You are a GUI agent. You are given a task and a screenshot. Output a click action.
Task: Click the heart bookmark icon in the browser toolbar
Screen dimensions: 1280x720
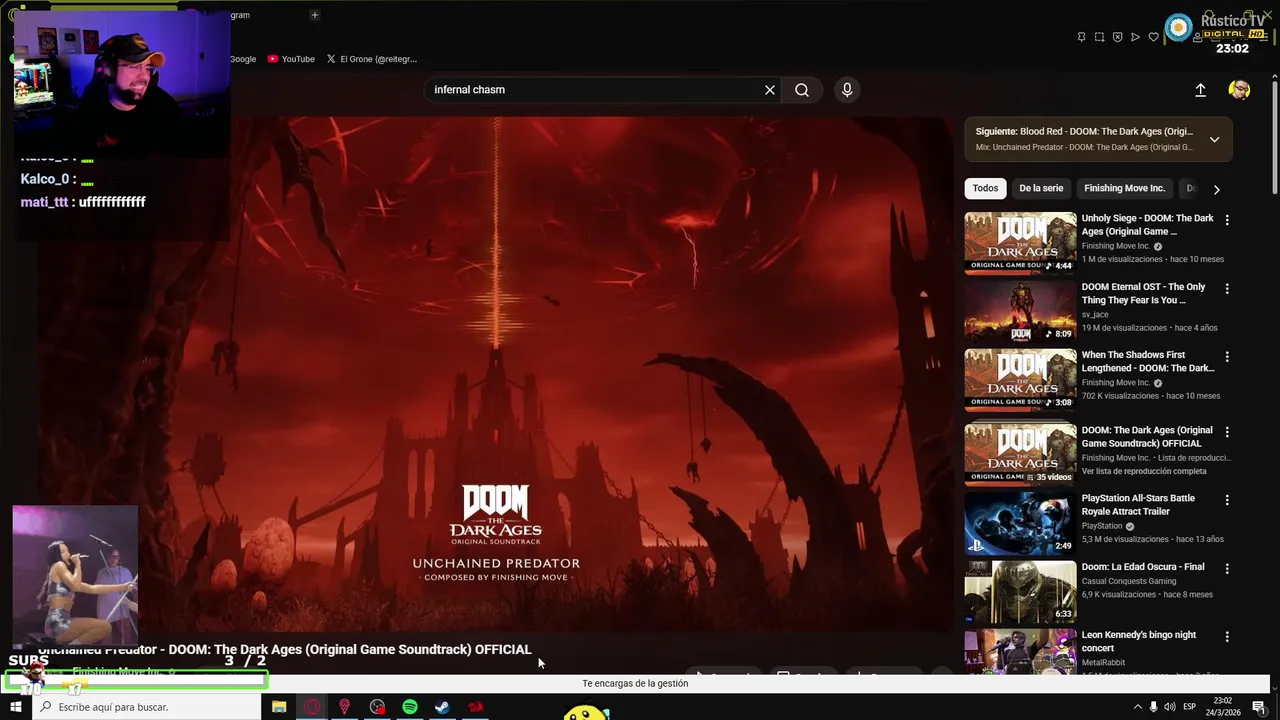[1153, 37]
